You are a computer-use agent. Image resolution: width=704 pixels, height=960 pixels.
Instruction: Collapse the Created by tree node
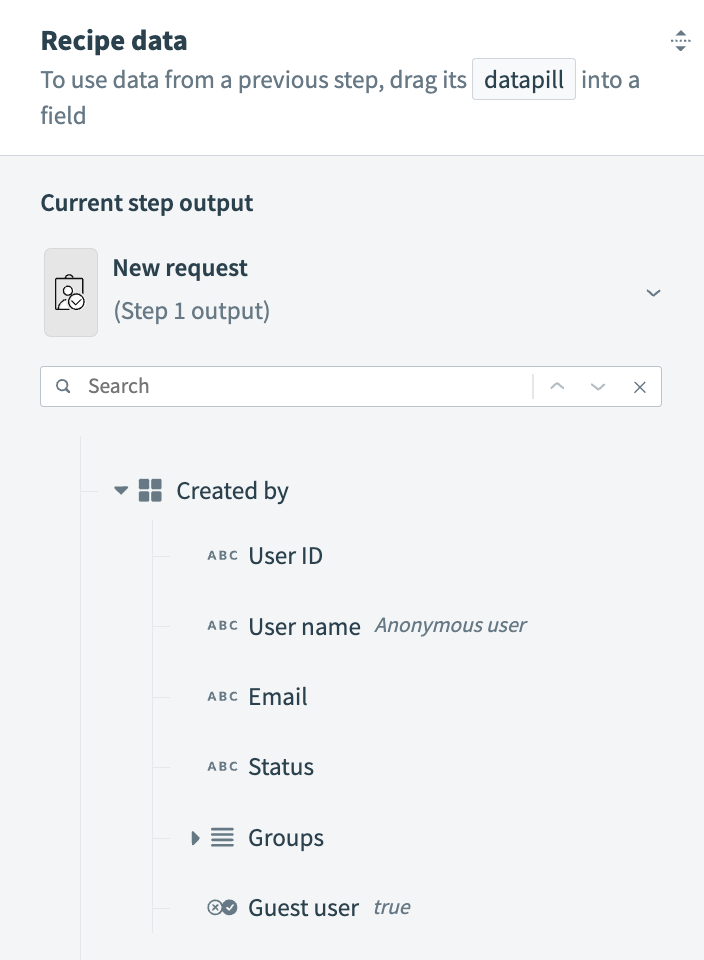[121, 491]
